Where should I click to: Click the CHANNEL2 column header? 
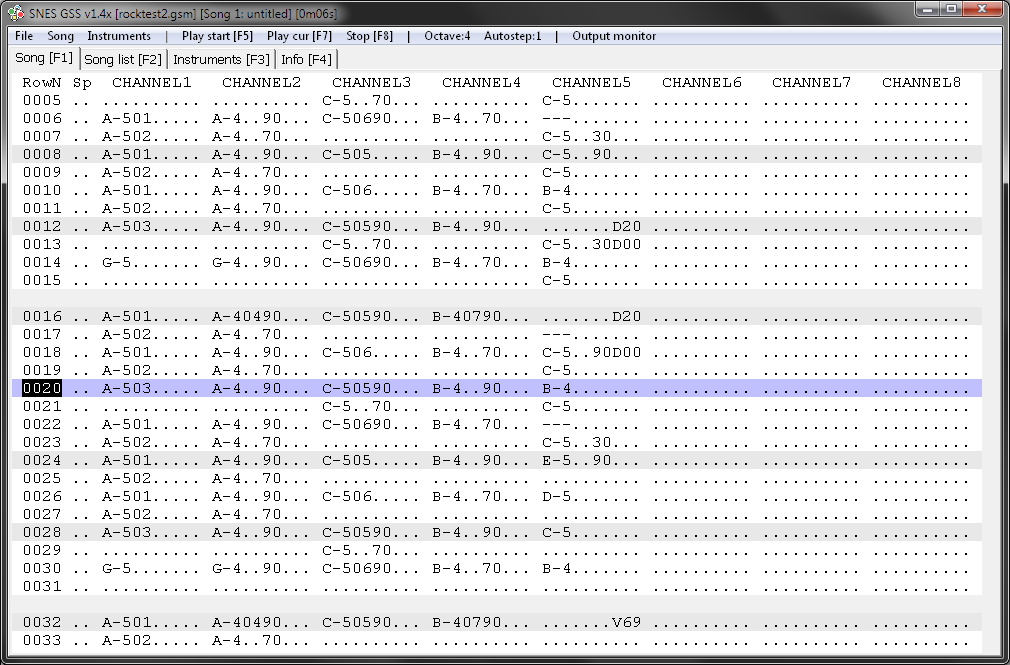[x=262, y=82]
